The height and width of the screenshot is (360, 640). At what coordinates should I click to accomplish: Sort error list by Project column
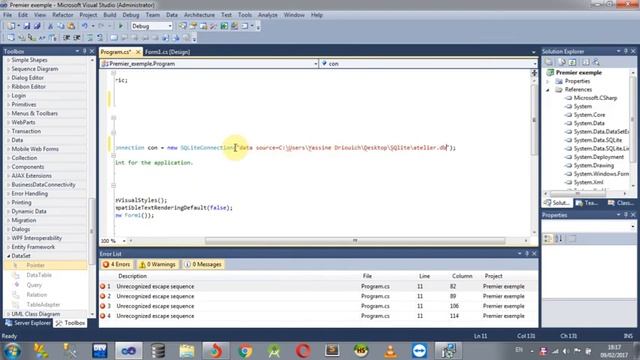click(493, 276)
